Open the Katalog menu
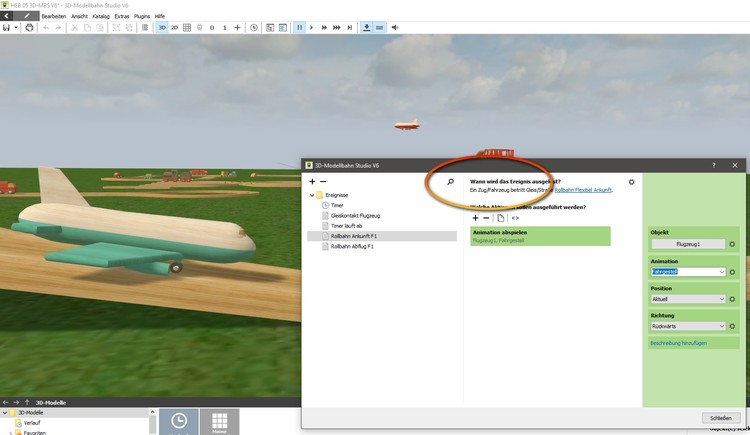Viewport: 750px width, 435px height. point(101,16)
